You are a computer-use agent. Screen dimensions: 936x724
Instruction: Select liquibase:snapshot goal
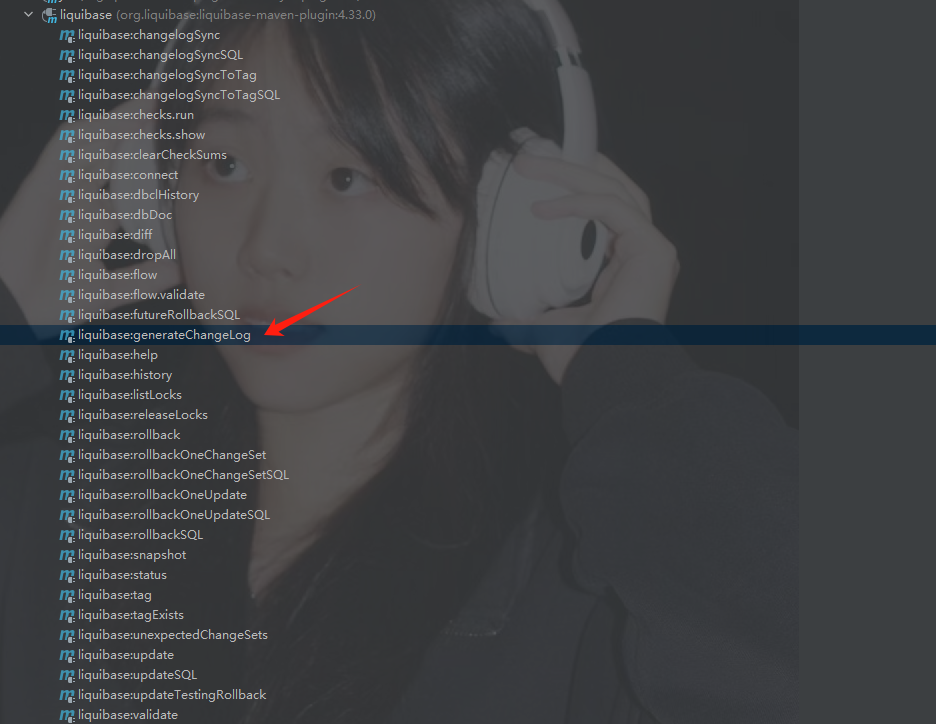point(132,555)
